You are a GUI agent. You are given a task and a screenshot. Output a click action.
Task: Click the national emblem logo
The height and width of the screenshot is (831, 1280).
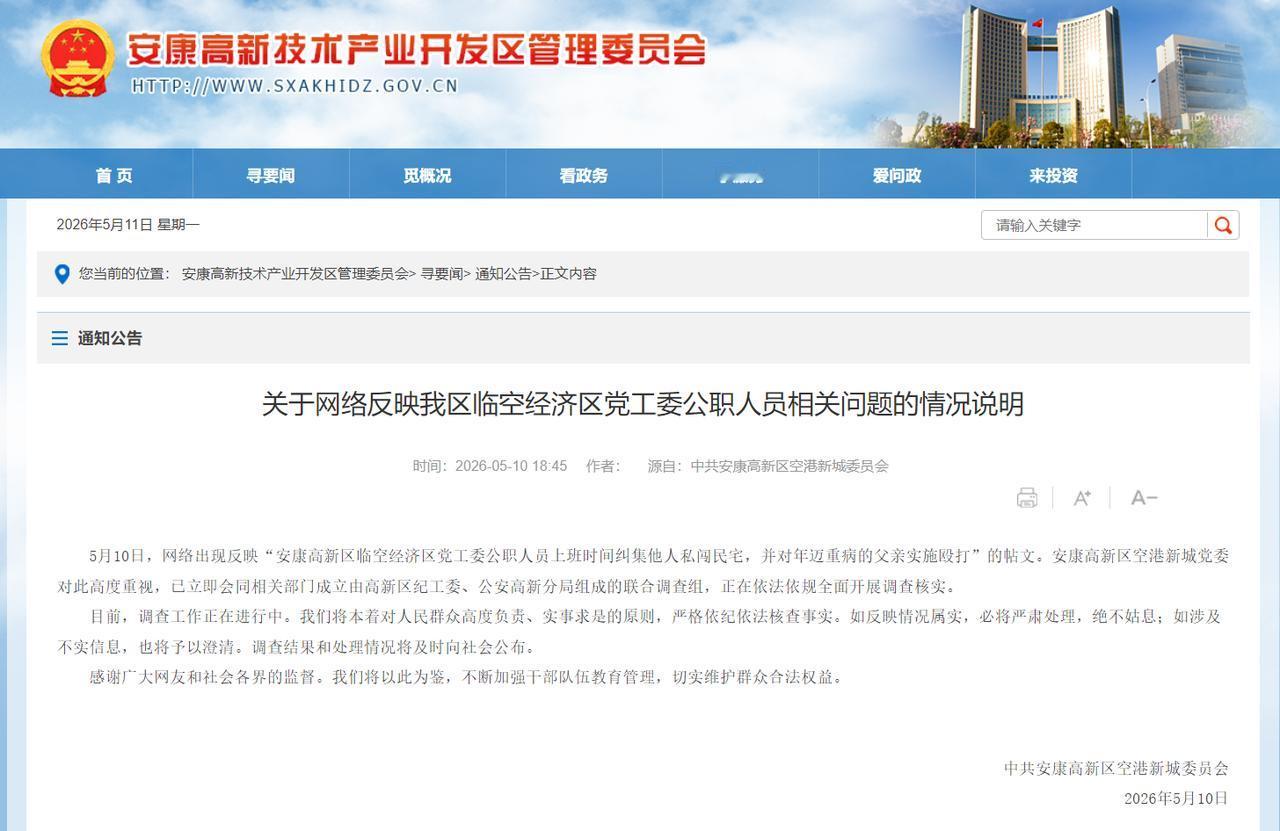click(x=78, y=57)
